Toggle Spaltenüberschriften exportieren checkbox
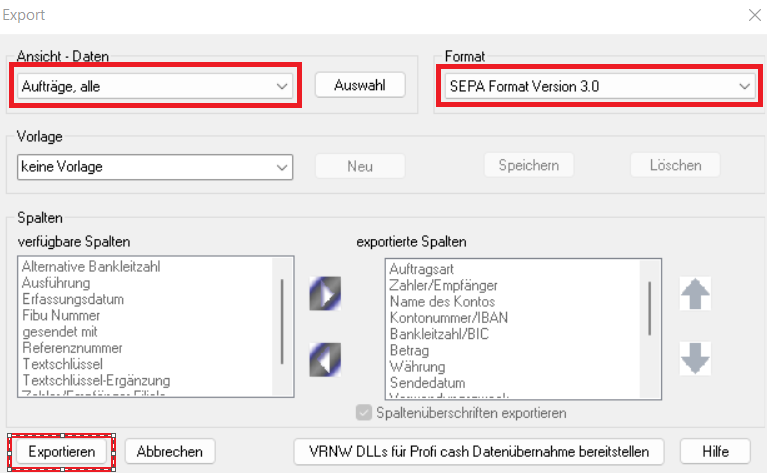Image resolution: width=767 pixels, height=473 pixels. tap(363, 413)
